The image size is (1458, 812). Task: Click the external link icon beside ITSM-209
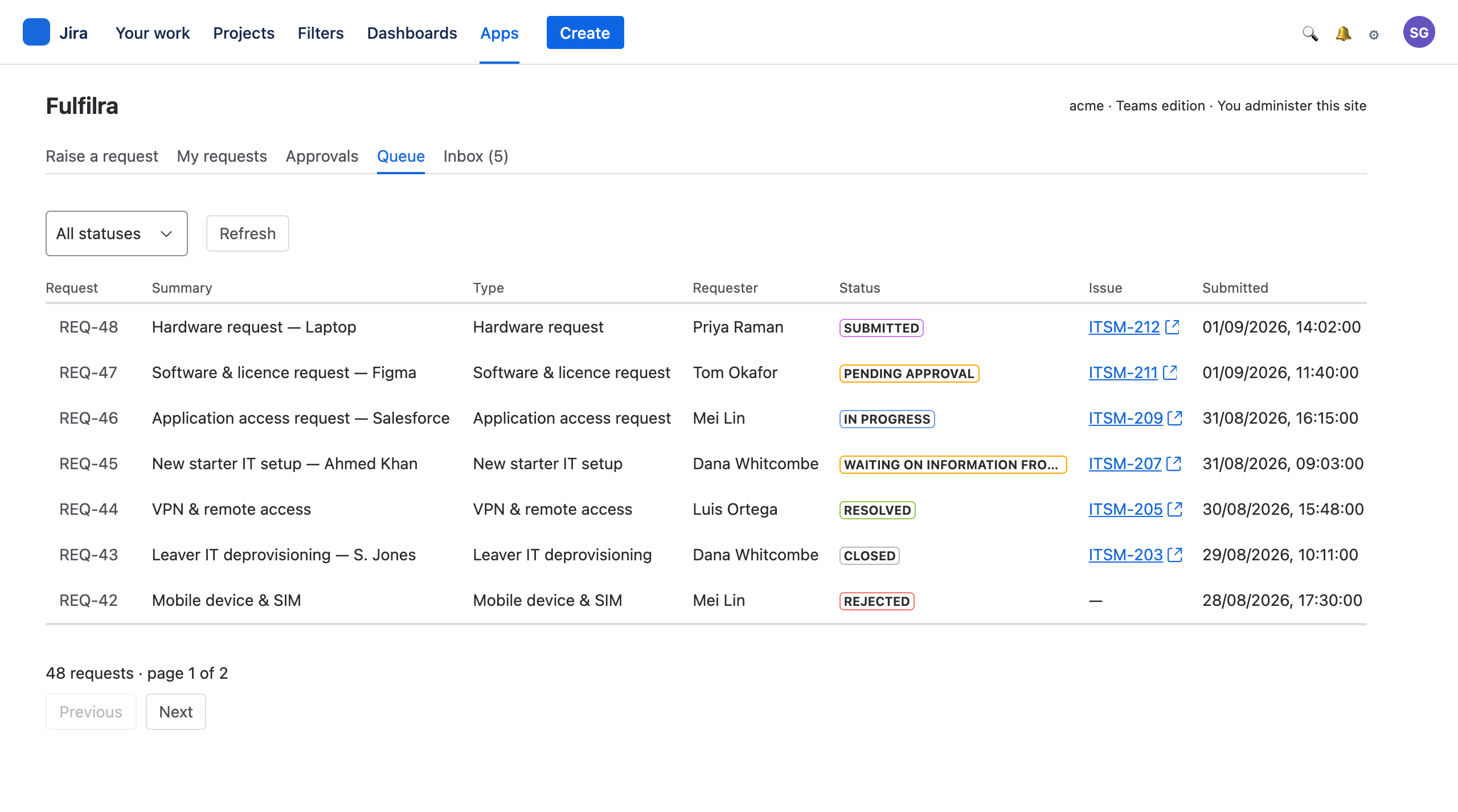[1175, 418]
